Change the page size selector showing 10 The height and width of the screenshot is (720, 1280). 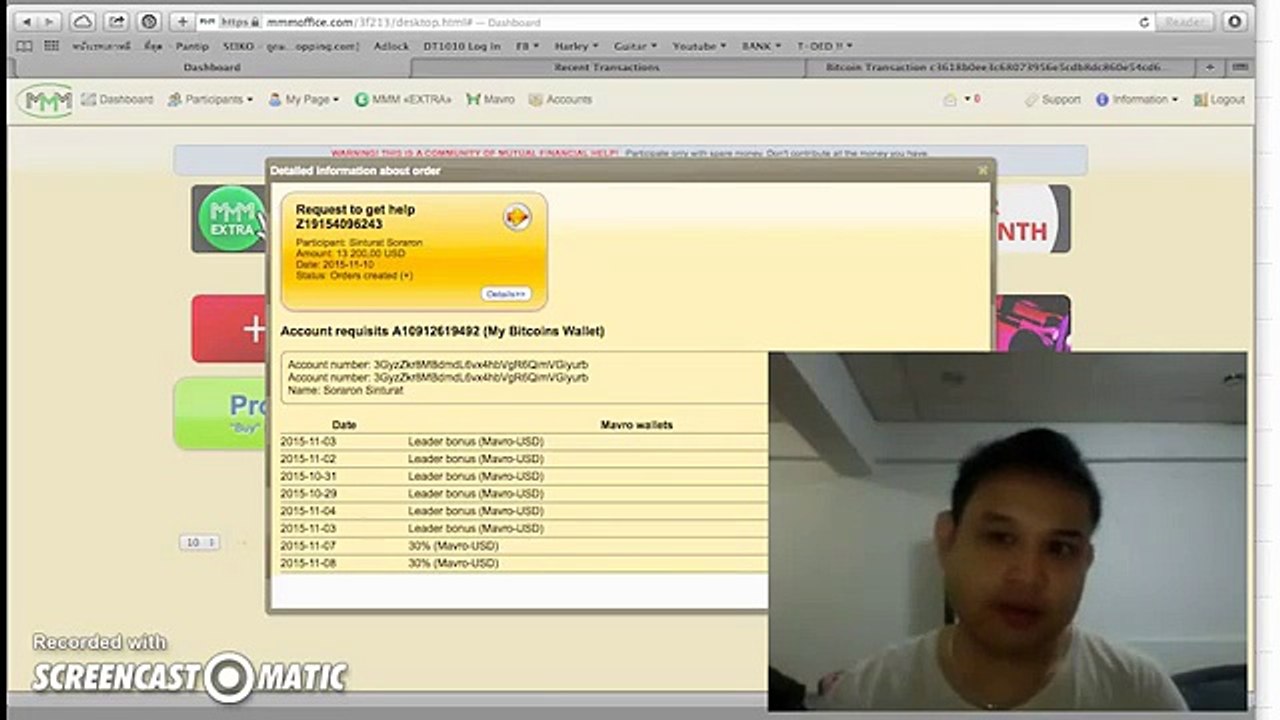(199, 542)
